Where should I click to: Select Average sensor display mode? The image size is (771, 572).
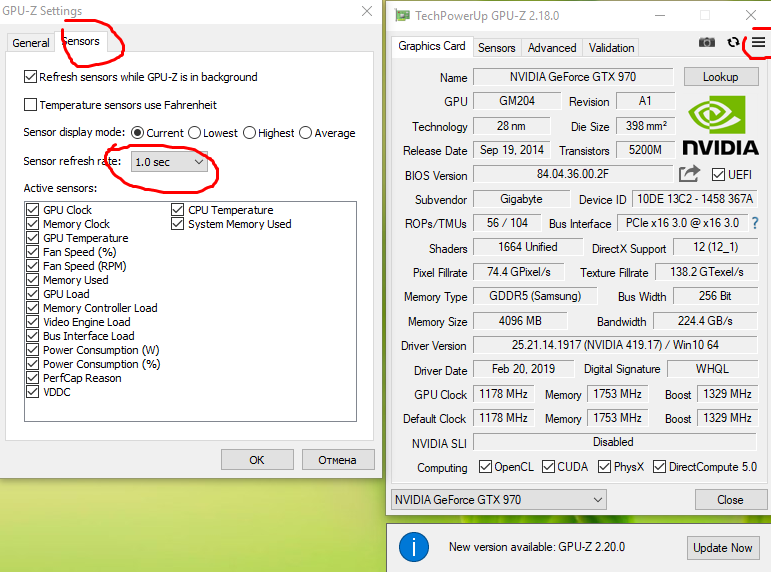coord(305,133)
